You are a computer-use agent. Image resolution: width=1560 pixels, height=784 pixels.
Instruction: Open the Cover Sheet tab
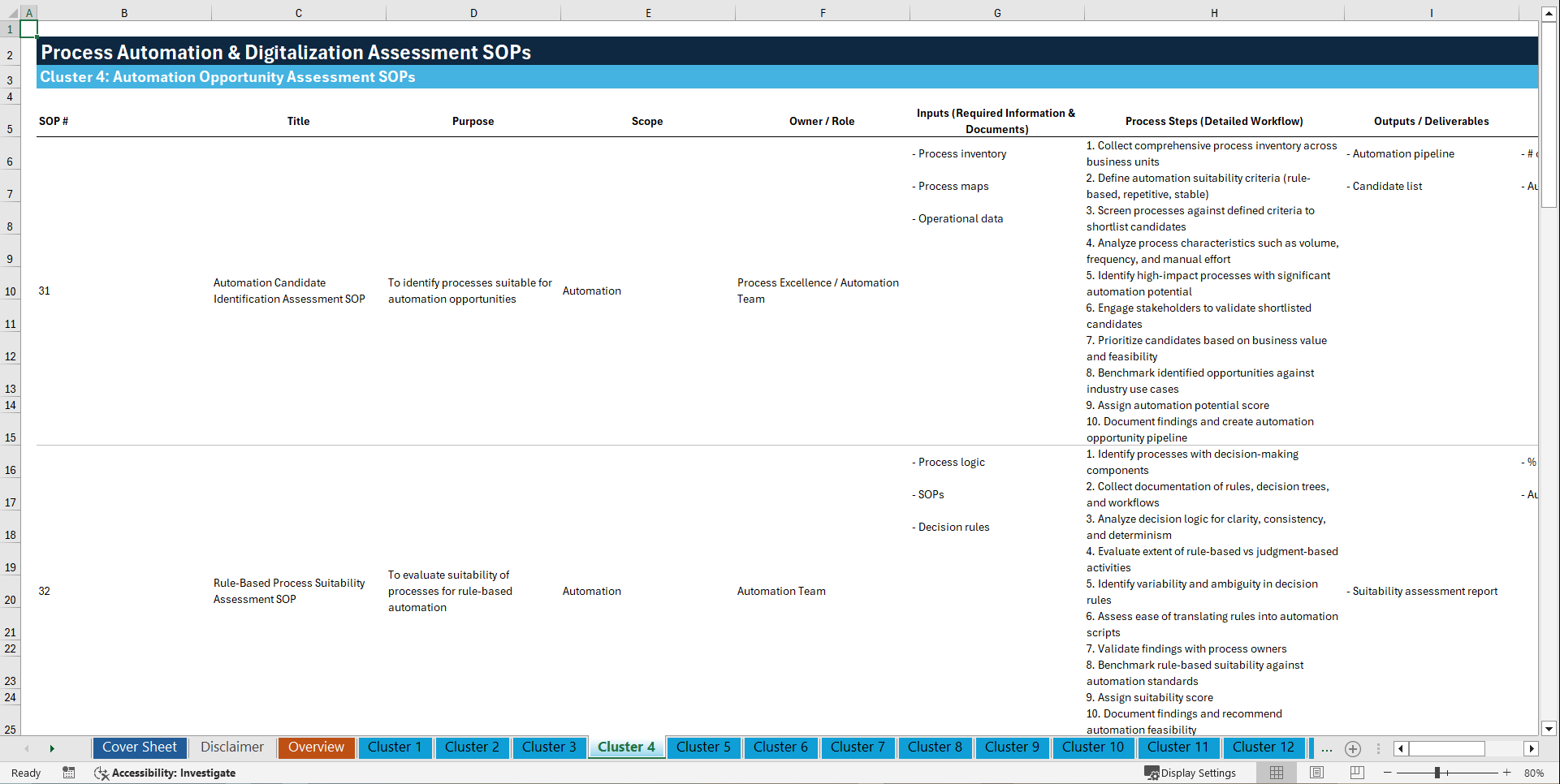click(139, 747)
